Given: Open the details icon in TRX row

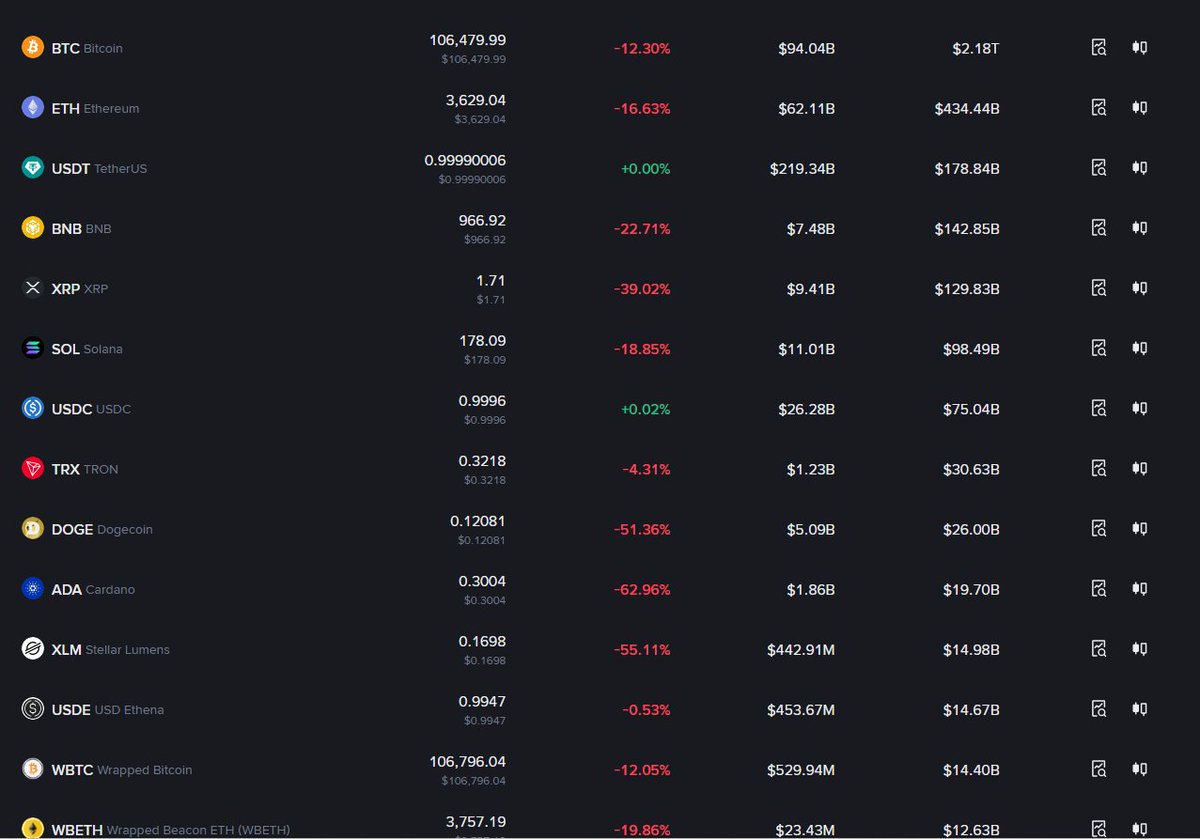Looking at the screenshot, I should pyautogui.click(x=1099, y=468).
